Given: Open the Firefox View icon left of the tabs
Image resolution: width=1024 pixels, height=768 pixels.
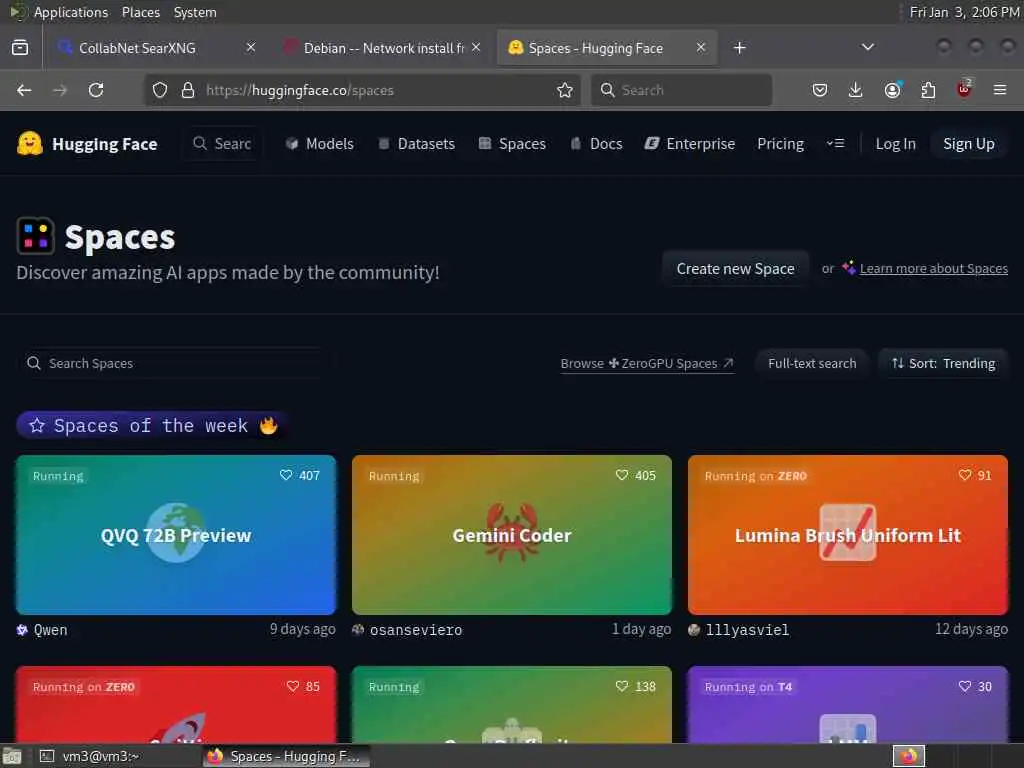Looking at the screenshot, I should pyautogui.click(x=20, y=48).
